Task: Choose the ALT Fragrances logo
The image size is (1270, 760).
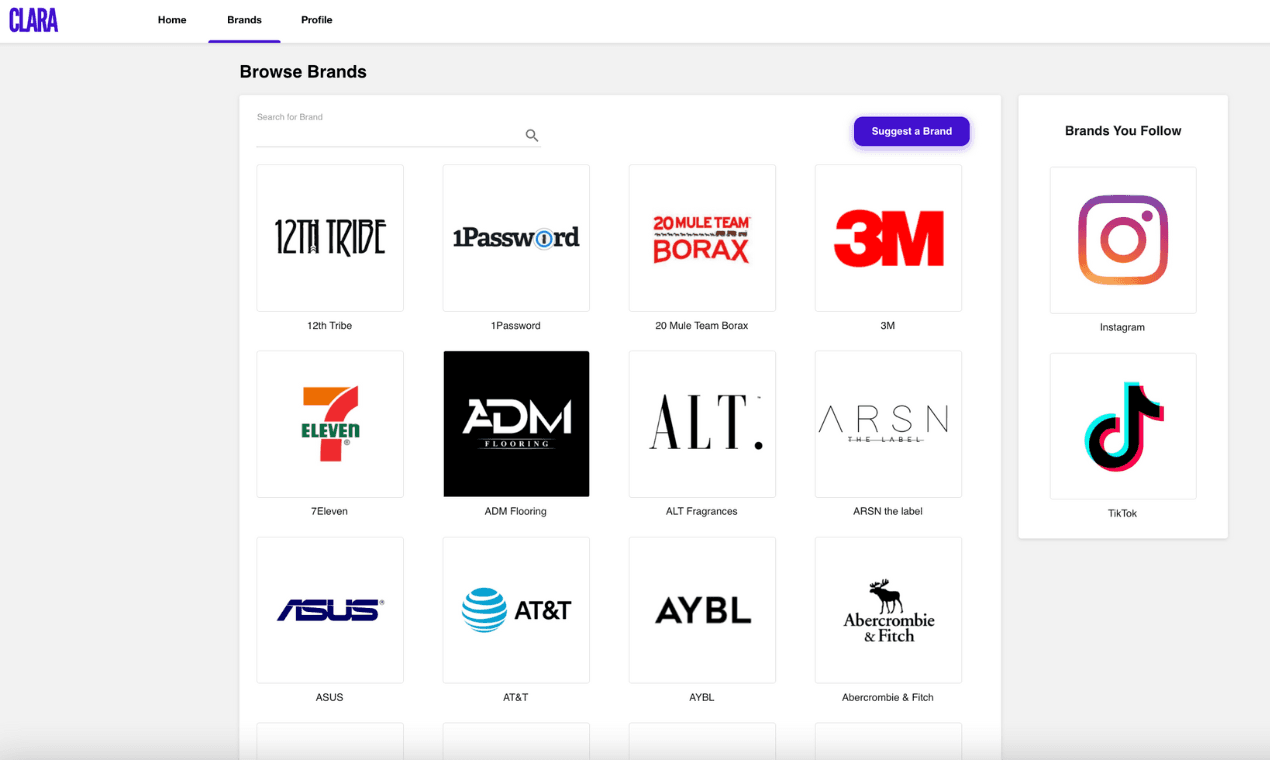Action: [702, 424]
